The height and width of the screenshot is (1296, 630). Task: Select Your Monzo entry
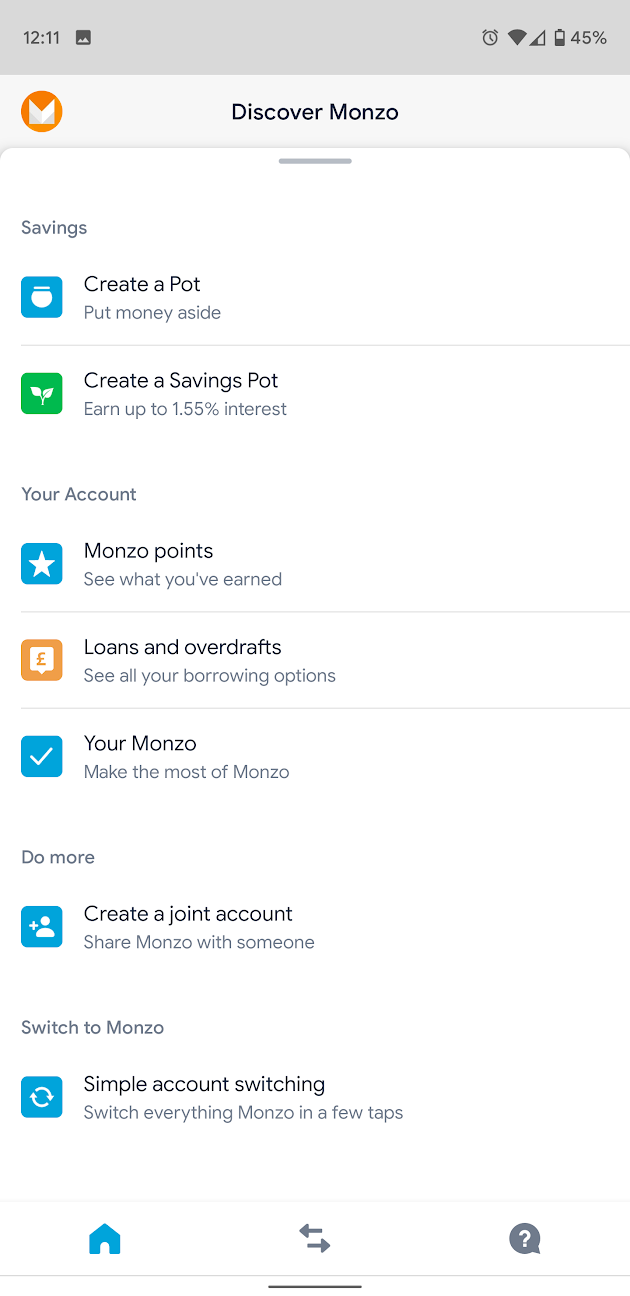pos(315,757)
